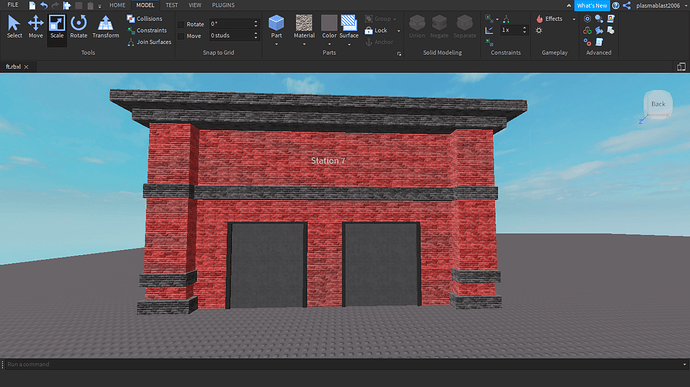690x387 pixels.
Task: Toggle Join Surfaces option
Action: (149, 42)
